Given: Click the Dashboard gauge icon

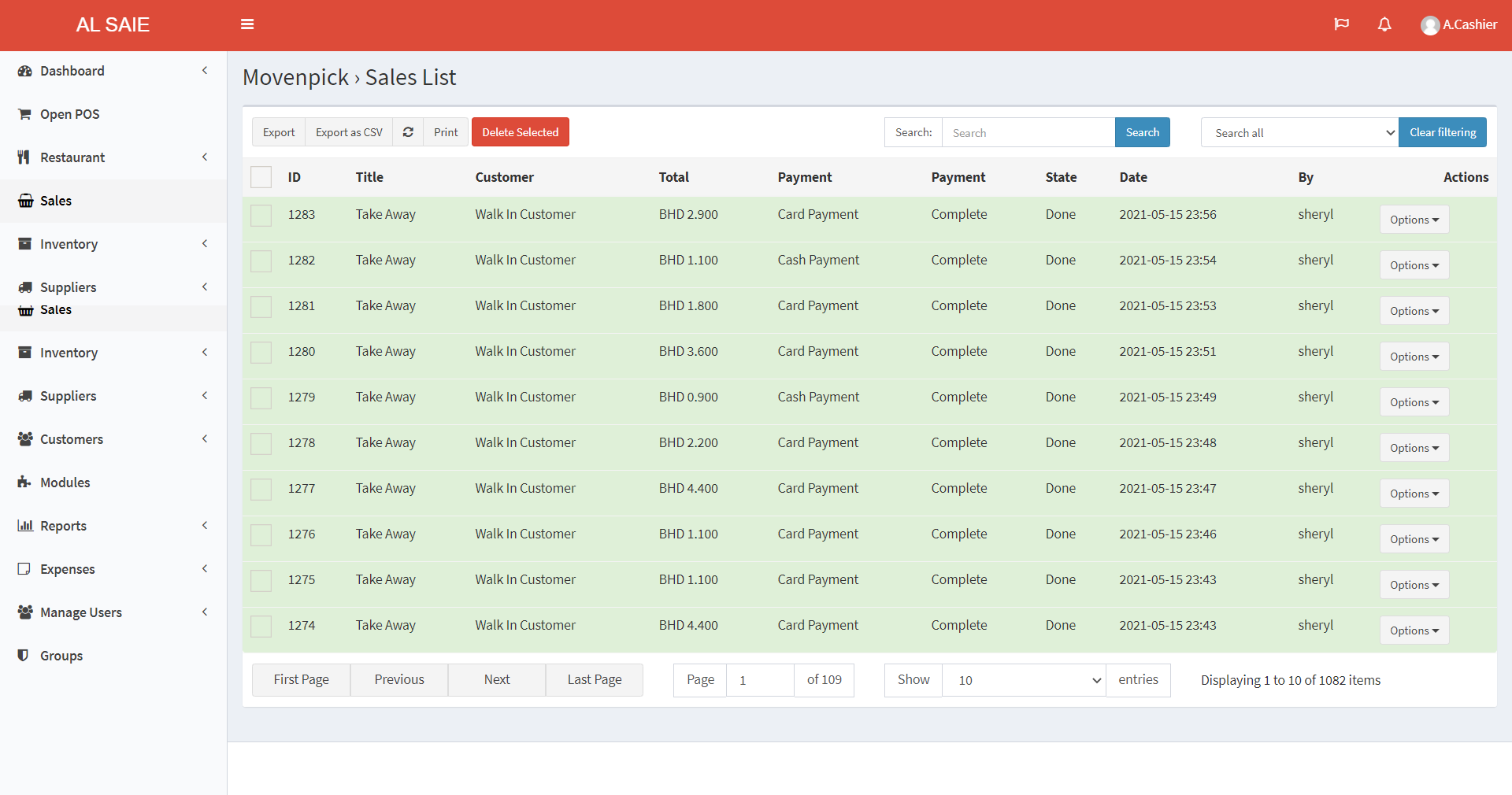Looking at the screenshot, I should pyautogui.click(x=24, y=71).
